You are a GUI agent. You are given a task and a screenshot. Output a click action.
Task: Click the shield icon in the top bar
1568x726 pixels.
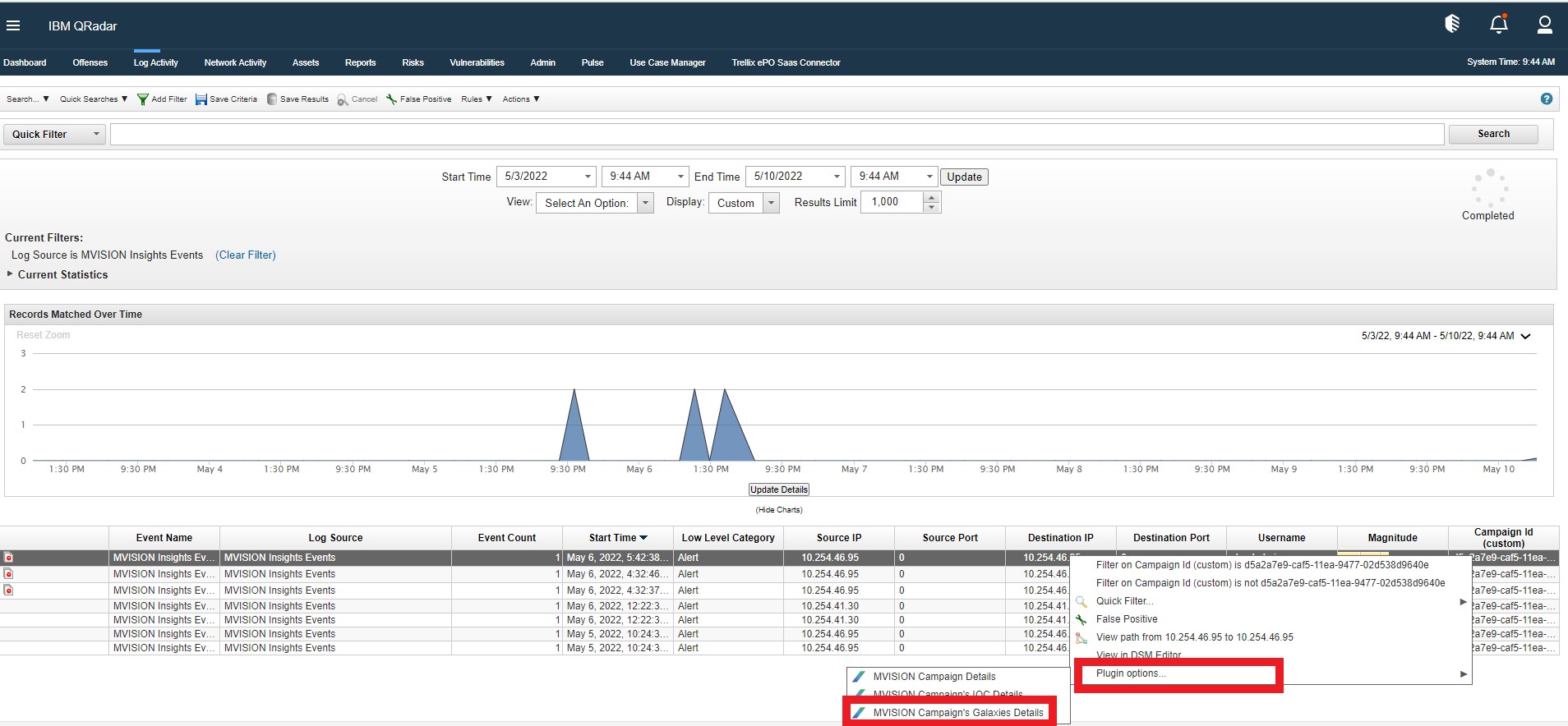tap(1452, 24)
